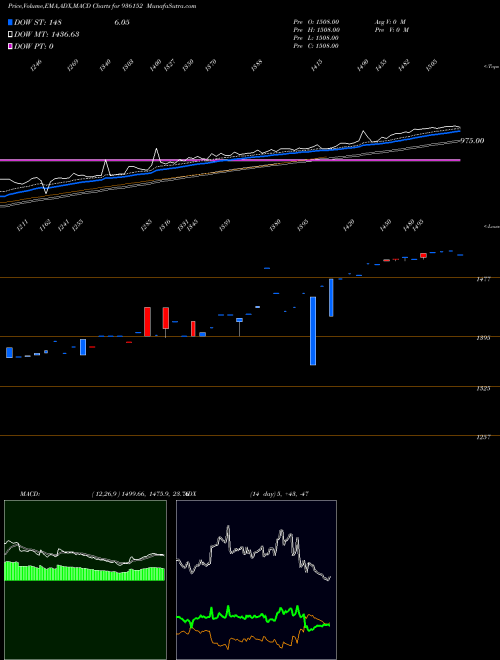
Task: Click the 'Pre H: 1508.00' high value
Action: 316,30
